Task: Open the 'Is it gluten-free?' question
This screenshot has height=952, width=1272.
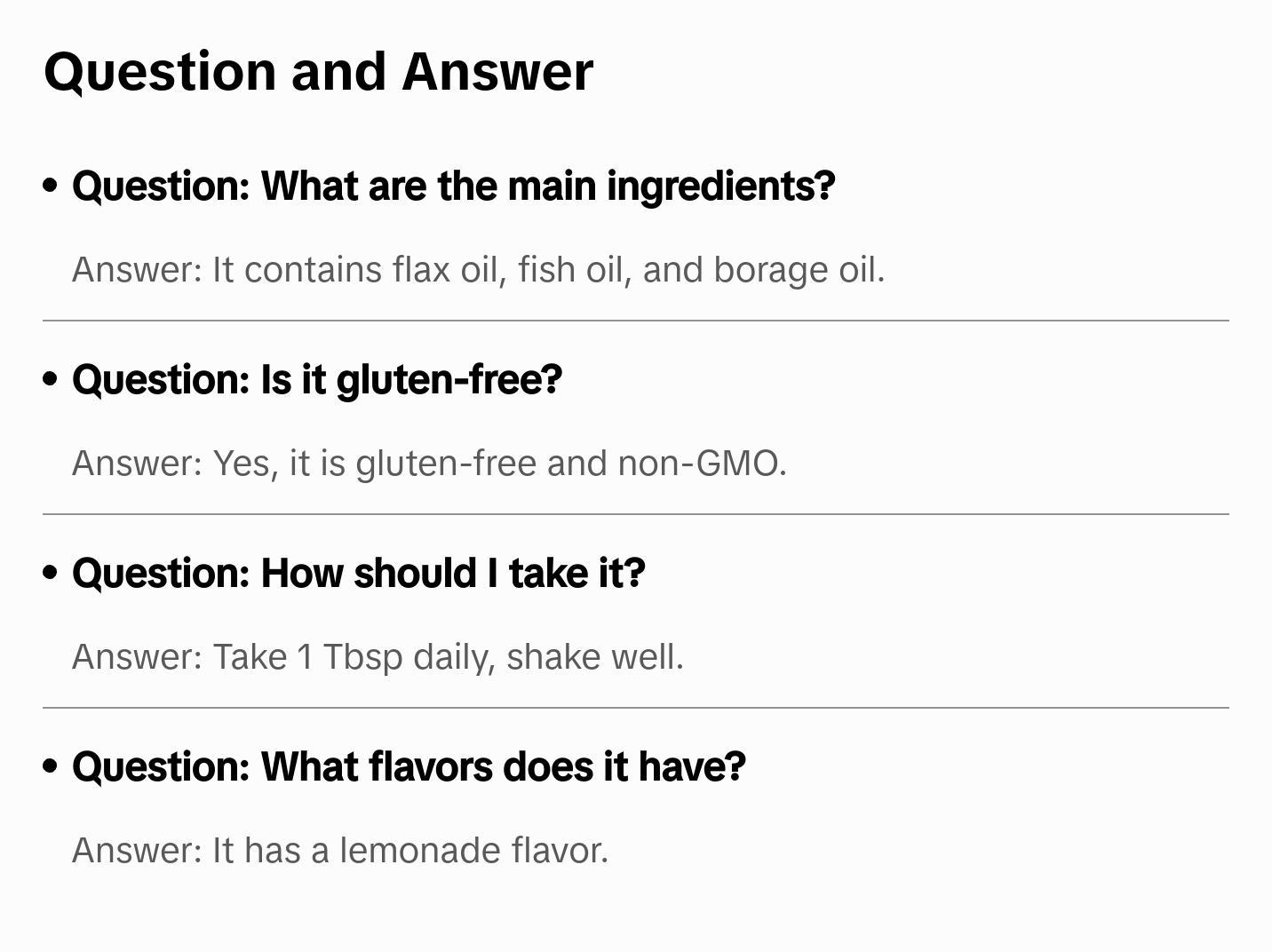Action: pyautogui.click(x=316, y=380)
